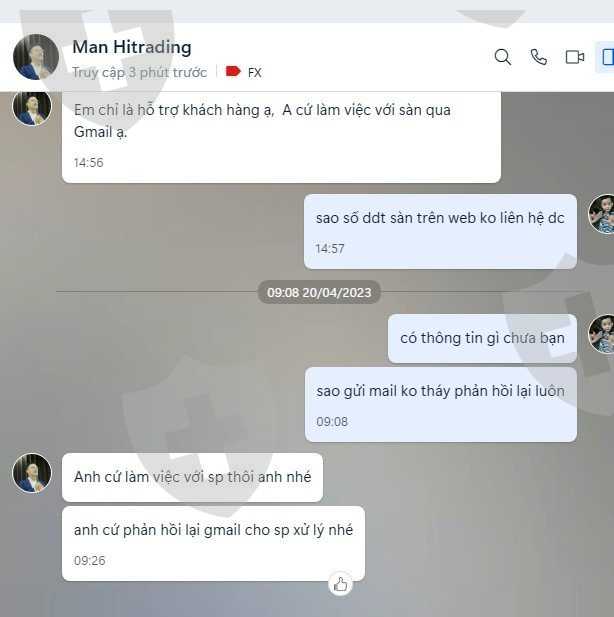Image resolution: width=614 pixels, height=617 pixels.
Task: Select the 'Em chỉ là hỗ trợ khách hàng' message
Action: coord(281,137)
